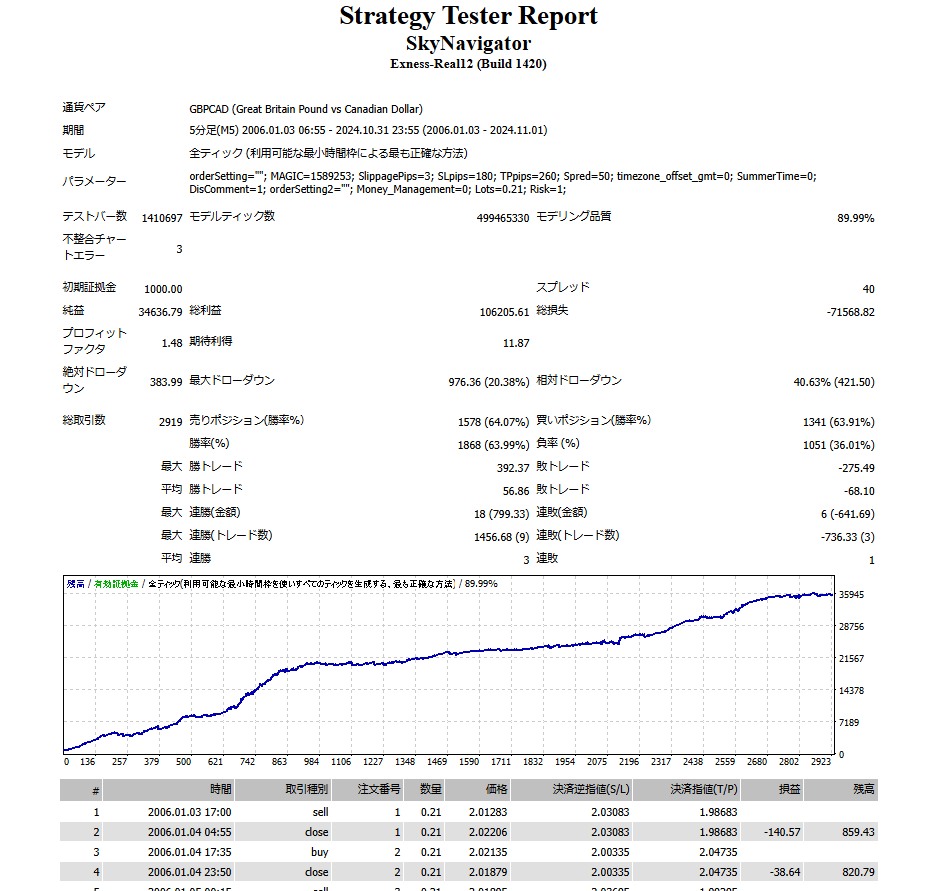Click the プロフィットファクタ value 1.48
Viewport: 950px width, 891px height.
pyautogui.click(x=171, y=343)
